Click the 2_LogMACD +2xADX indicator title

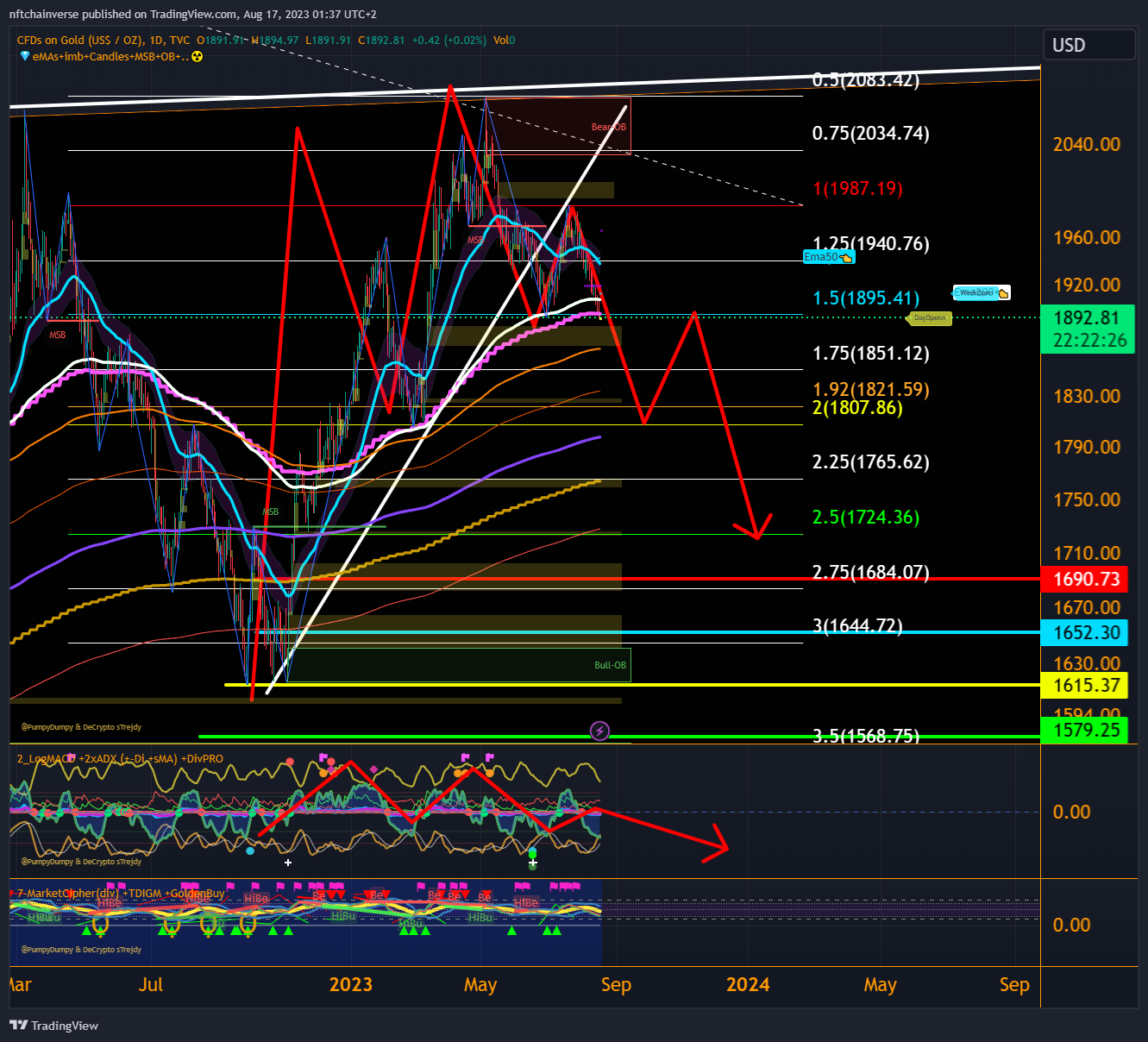coord(120,758)
